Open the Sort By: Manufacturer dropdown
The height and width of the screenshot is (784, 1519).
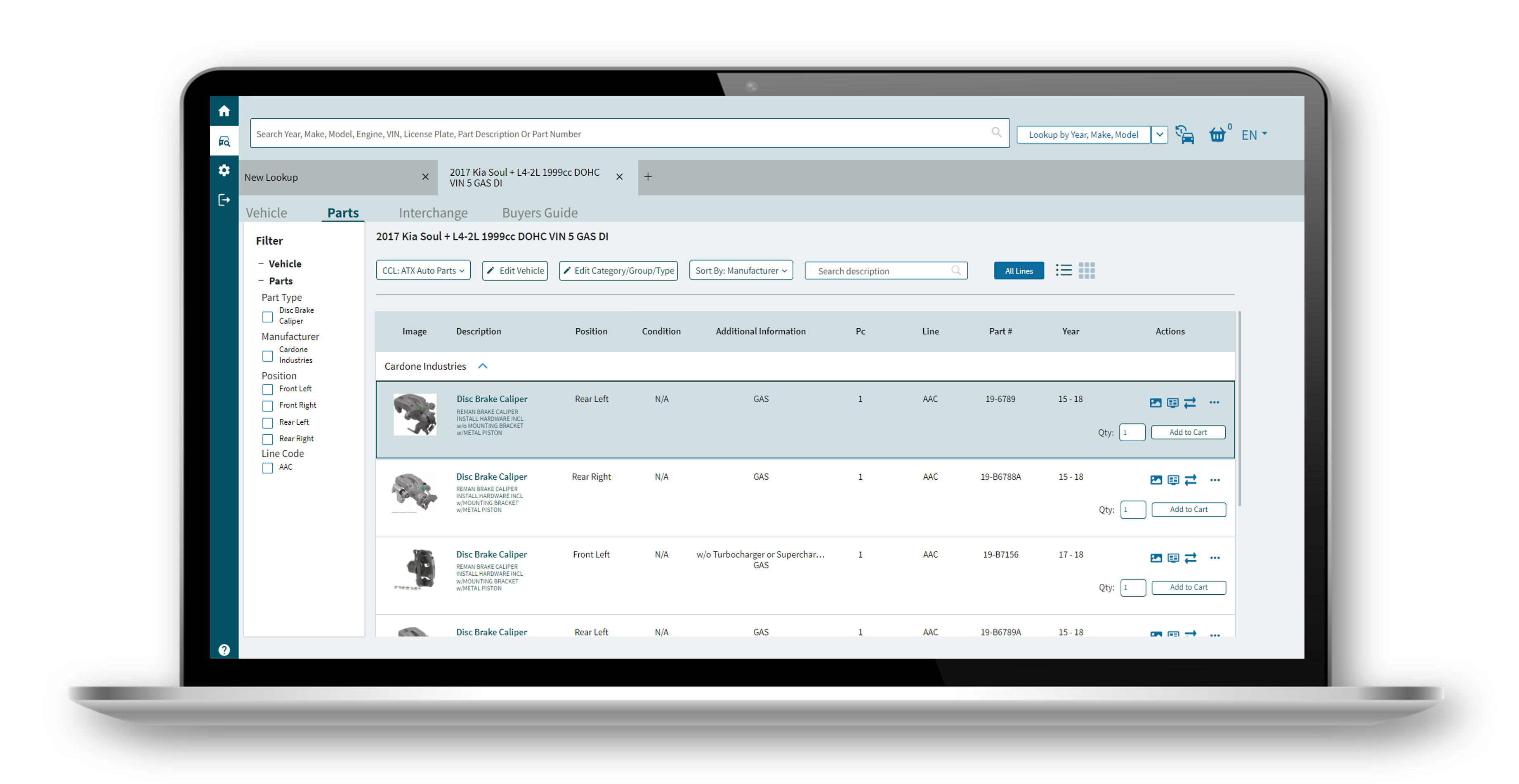pos(741,270)
